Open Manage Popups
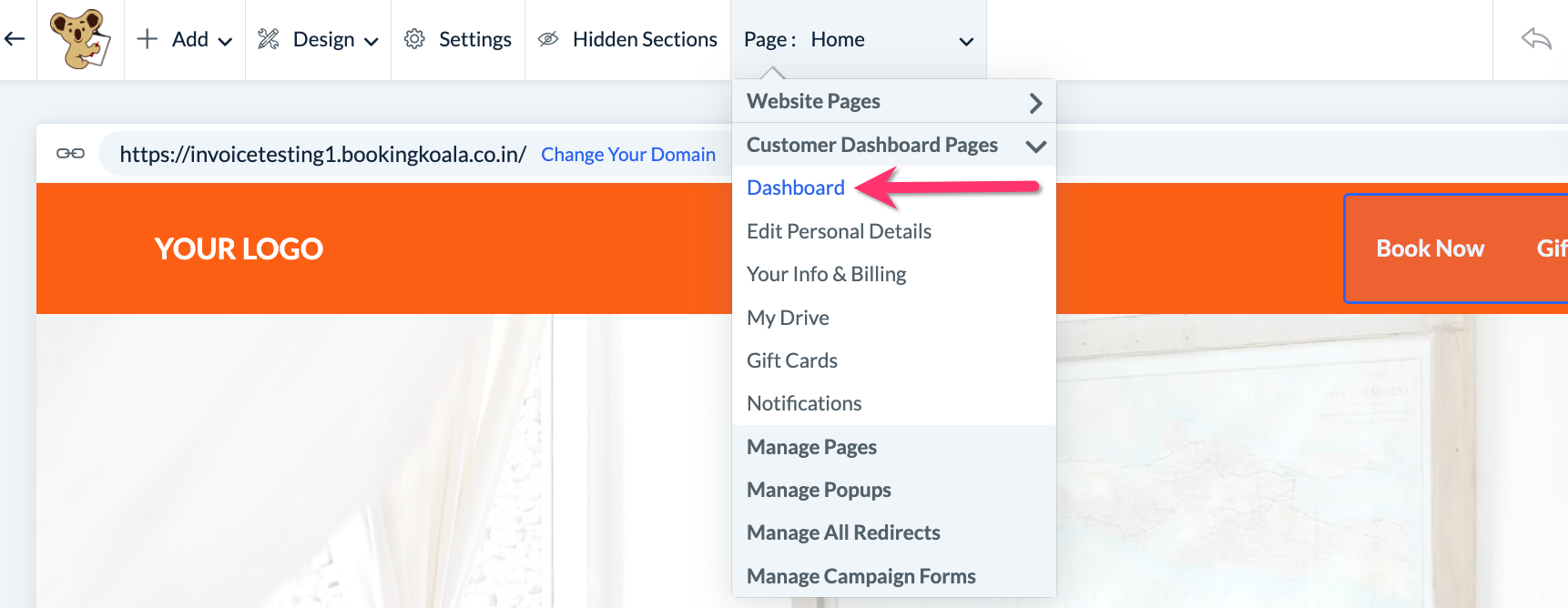 (x=819, y=490)
